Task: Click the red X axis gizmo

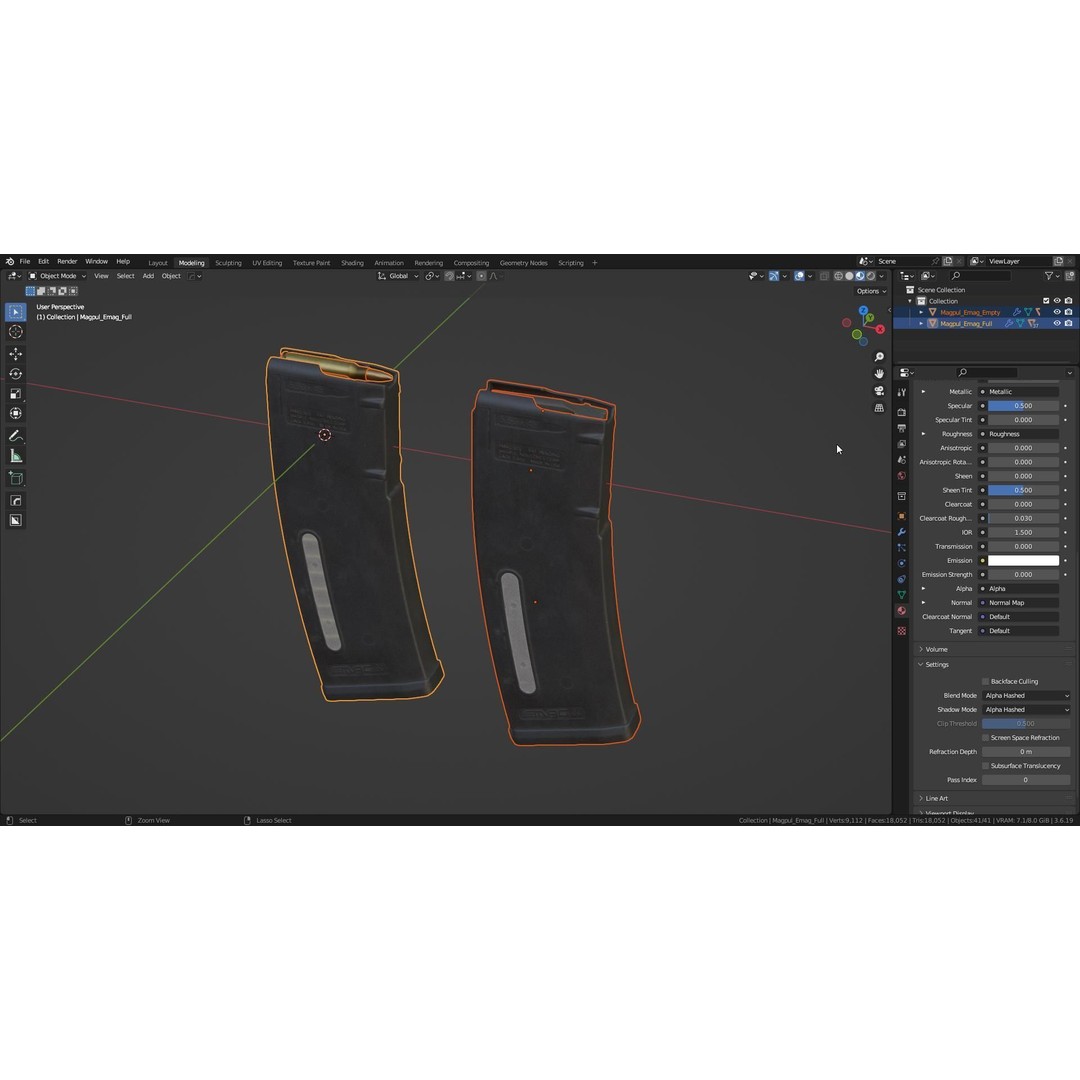Action: pos(880,329)
